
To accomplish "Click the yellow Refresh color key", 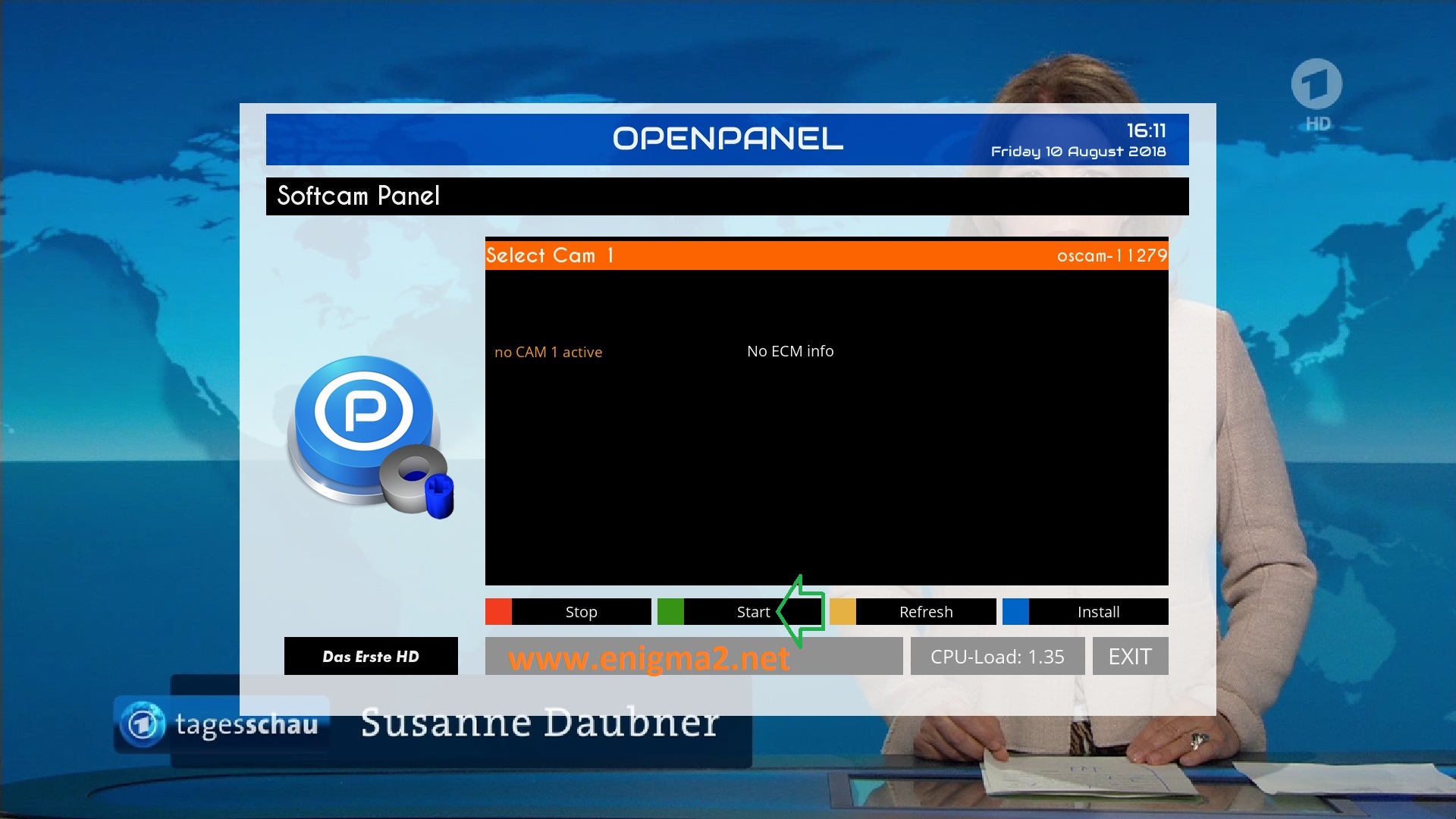I will click(x=843, y=611).
